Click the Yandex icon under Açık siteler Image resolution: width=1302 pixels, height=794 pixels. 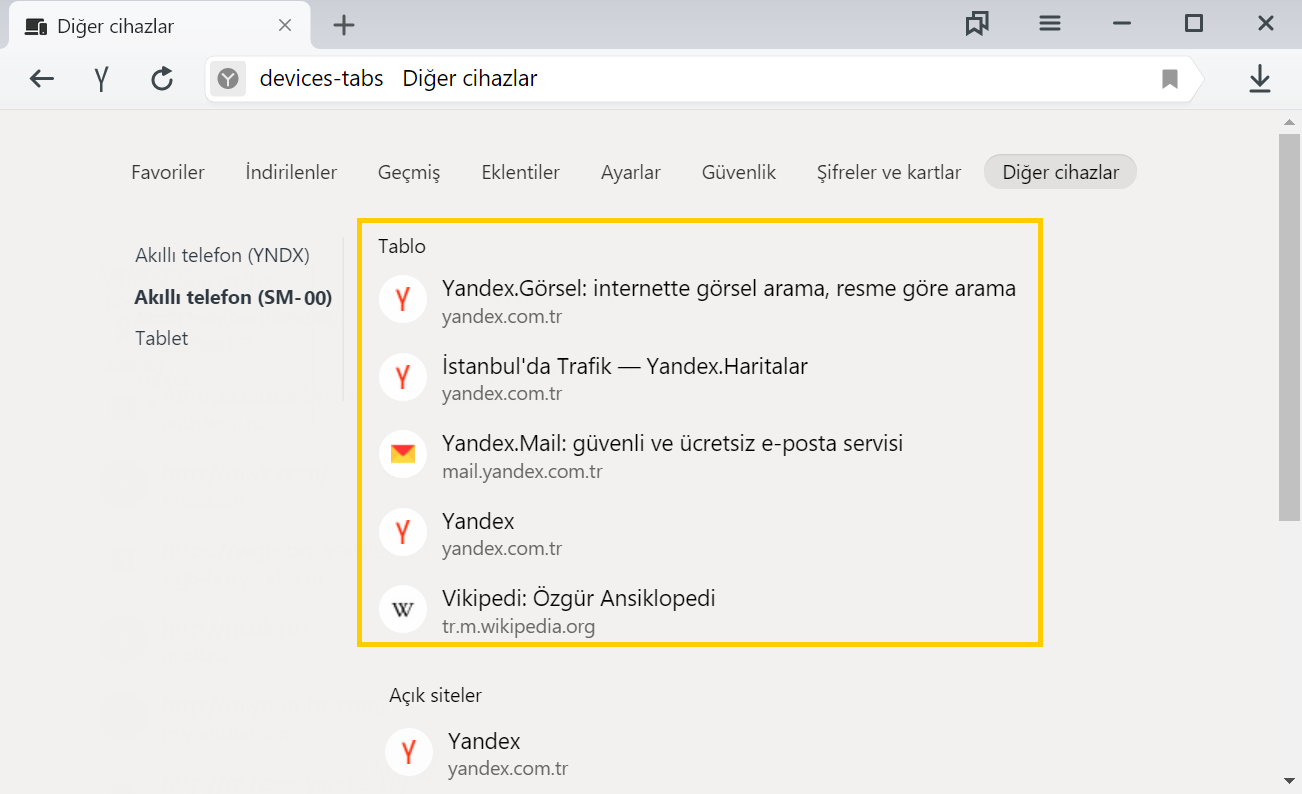(409, 752)
